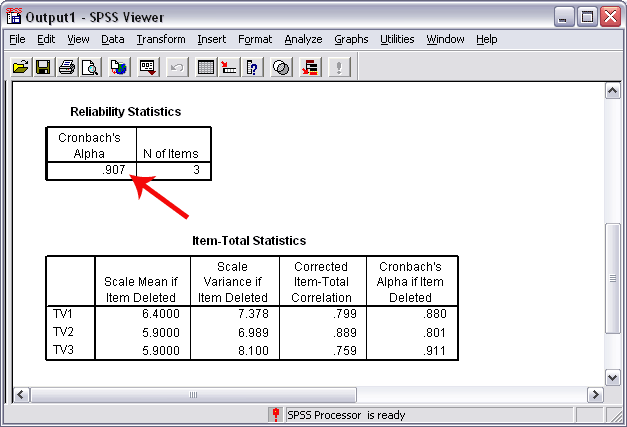Screen dimensions: 627x427
Task: Click the vertical scrollbar thumb
Action: point(613,278)
